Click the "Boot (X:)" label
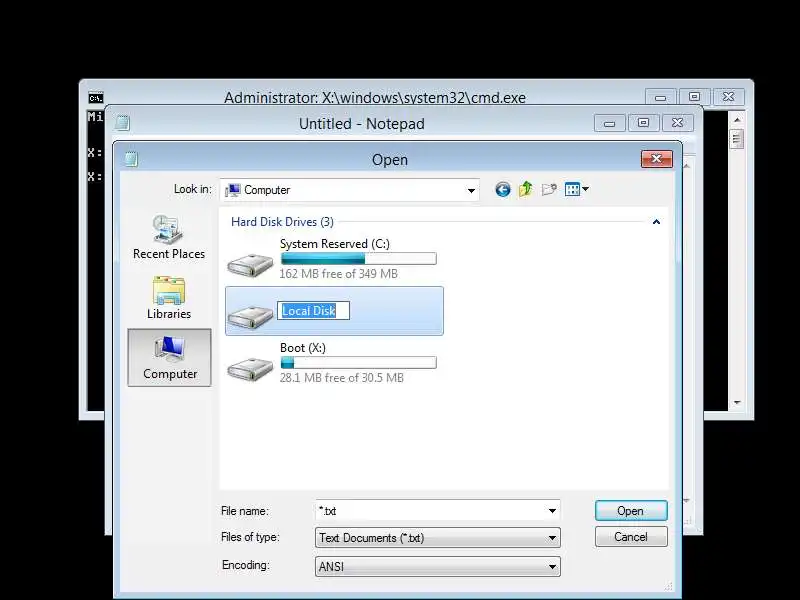Viewport: 800px width, 600px height. 303,348
